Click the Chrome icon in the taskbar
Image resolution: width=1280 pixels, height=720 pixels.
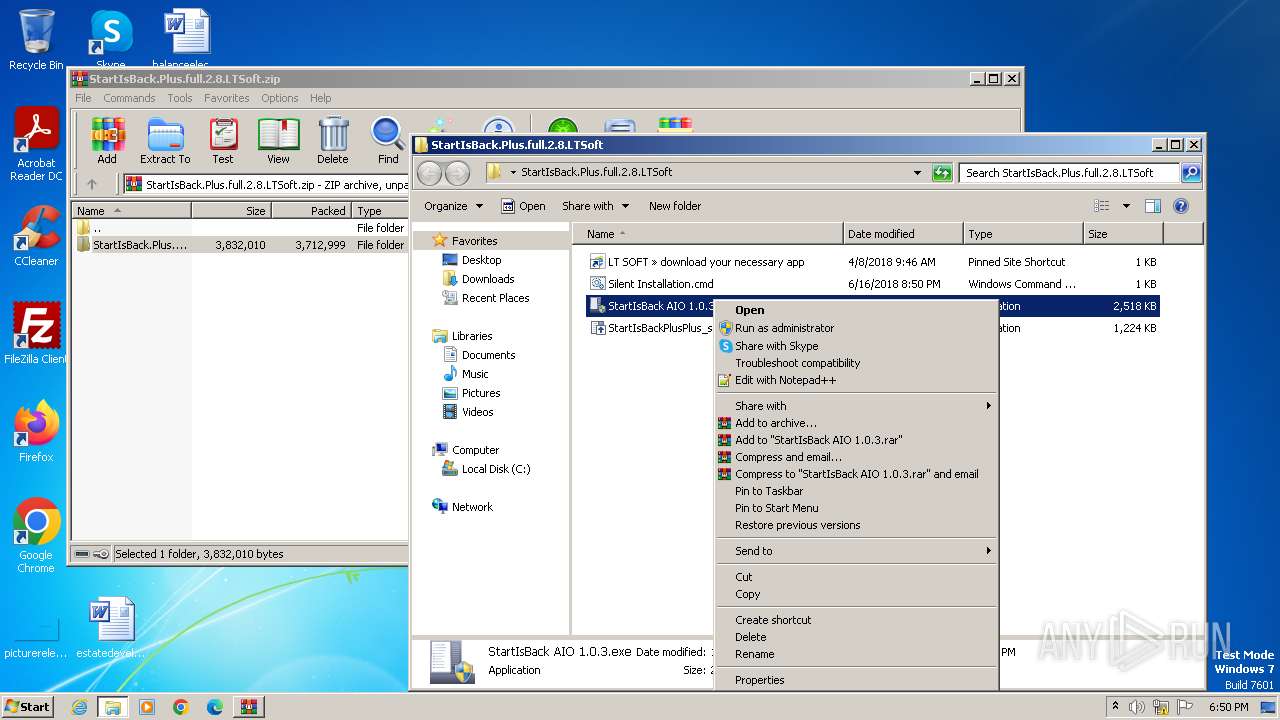181,707
